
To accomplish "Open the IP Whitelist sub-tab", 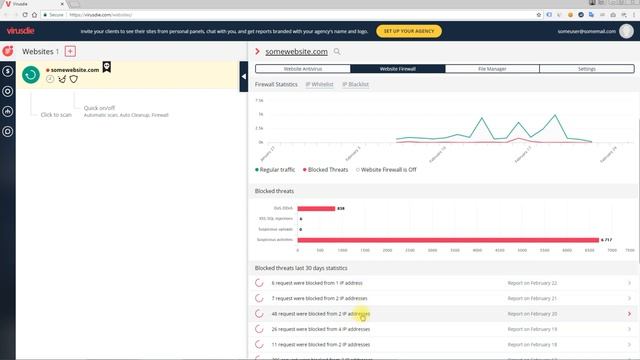I will (320, 84).
